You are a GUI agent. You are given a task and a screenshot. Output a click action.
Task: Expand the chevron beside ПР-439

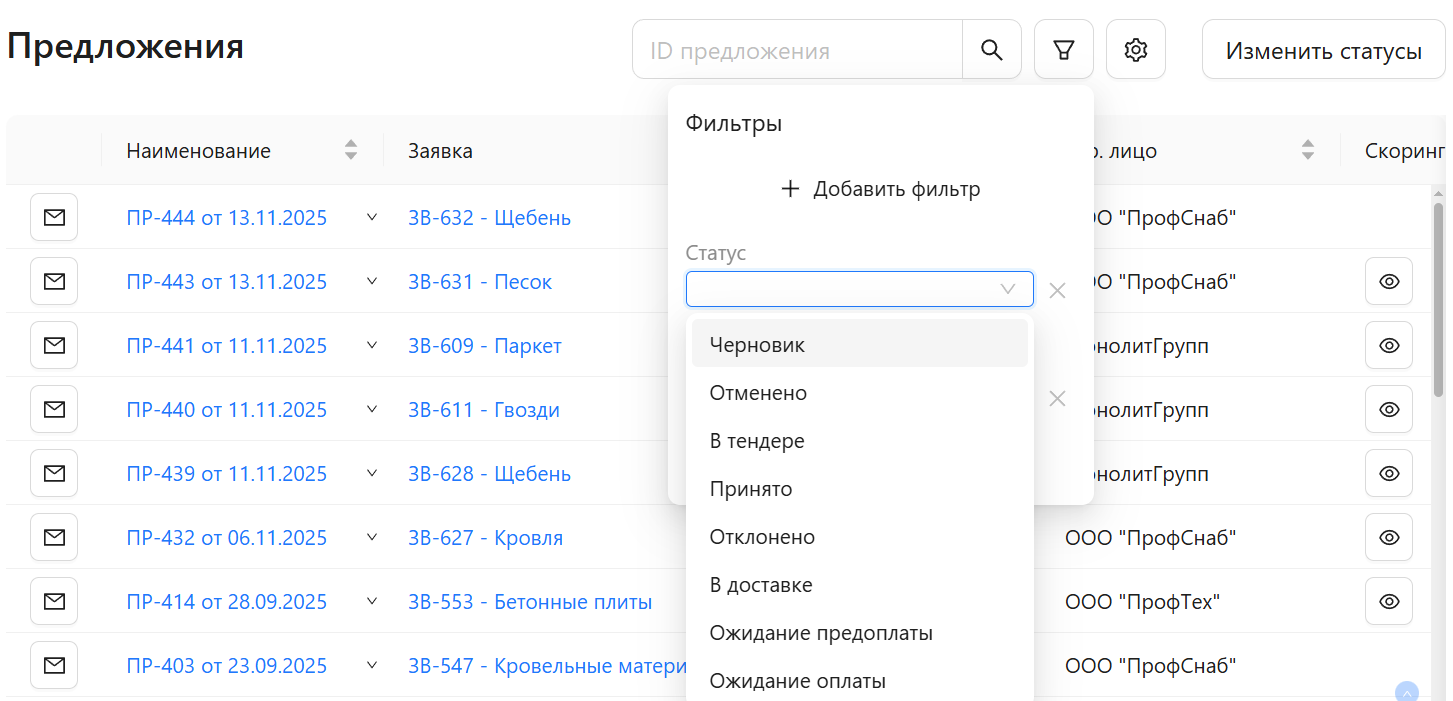pyautogui.click(x=371, y=473)
